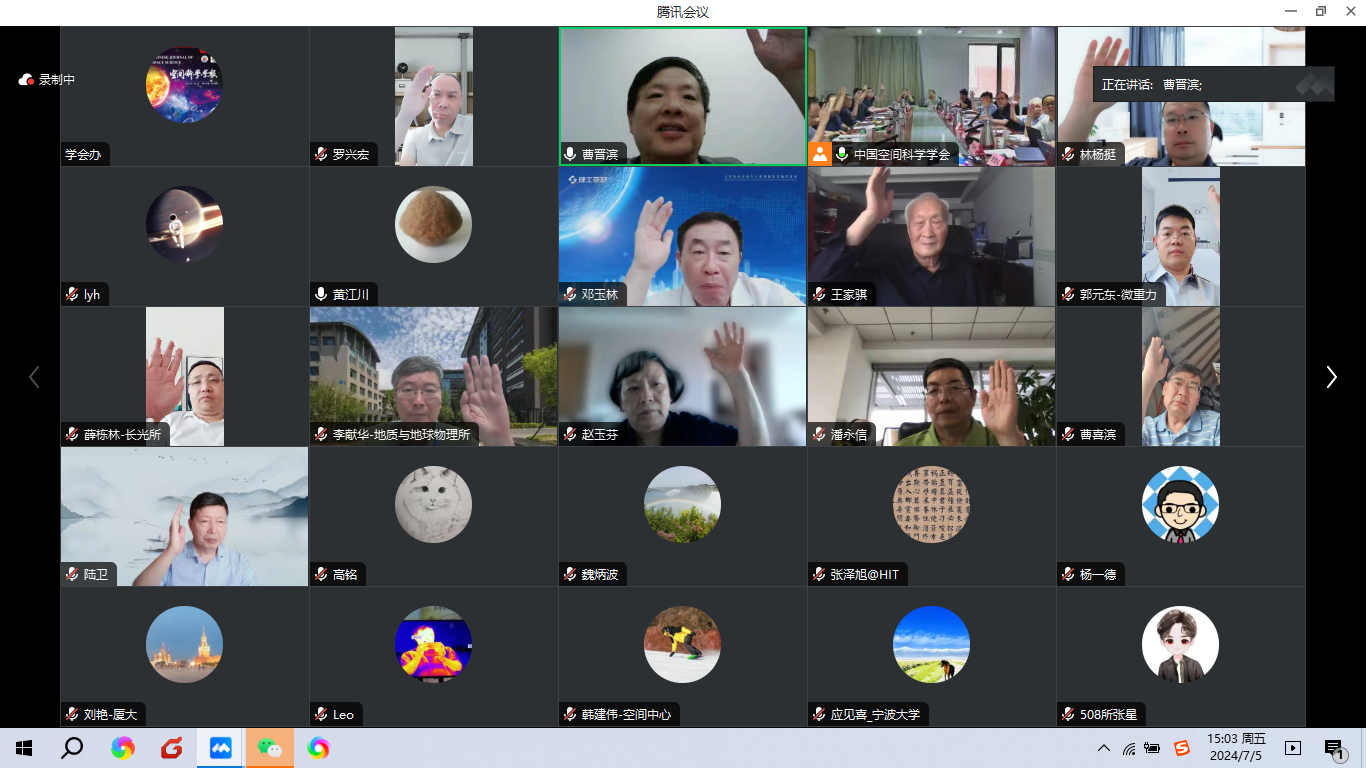Click the recording status cloud icon
The image size is (1366, 768).
[26, 80]
